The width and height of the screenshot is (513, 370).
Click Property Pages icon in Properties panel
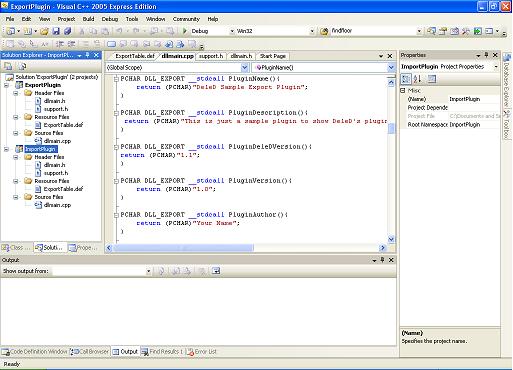(432, 79)
